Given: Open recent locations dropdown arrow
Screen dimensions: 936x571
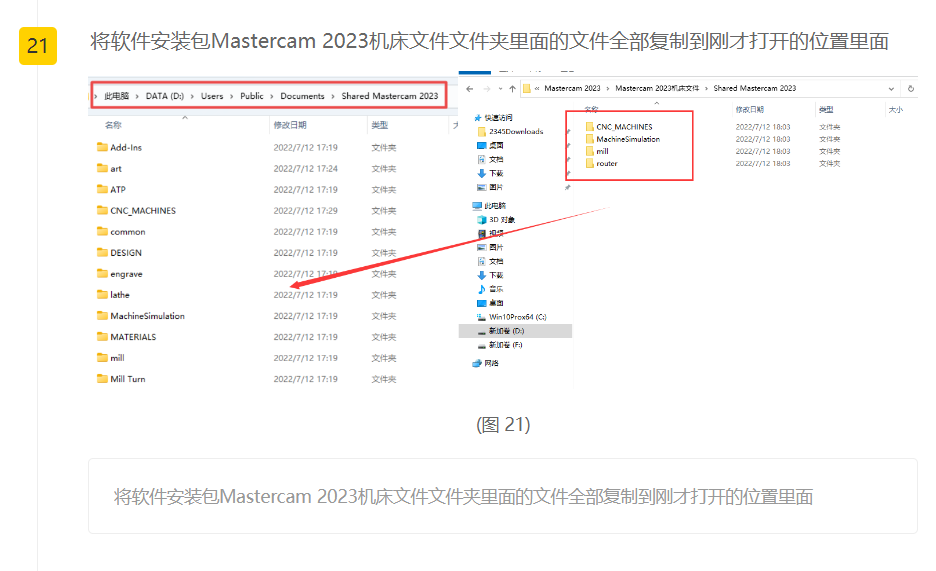Looking at the screenshot, I should click(500, 88).
